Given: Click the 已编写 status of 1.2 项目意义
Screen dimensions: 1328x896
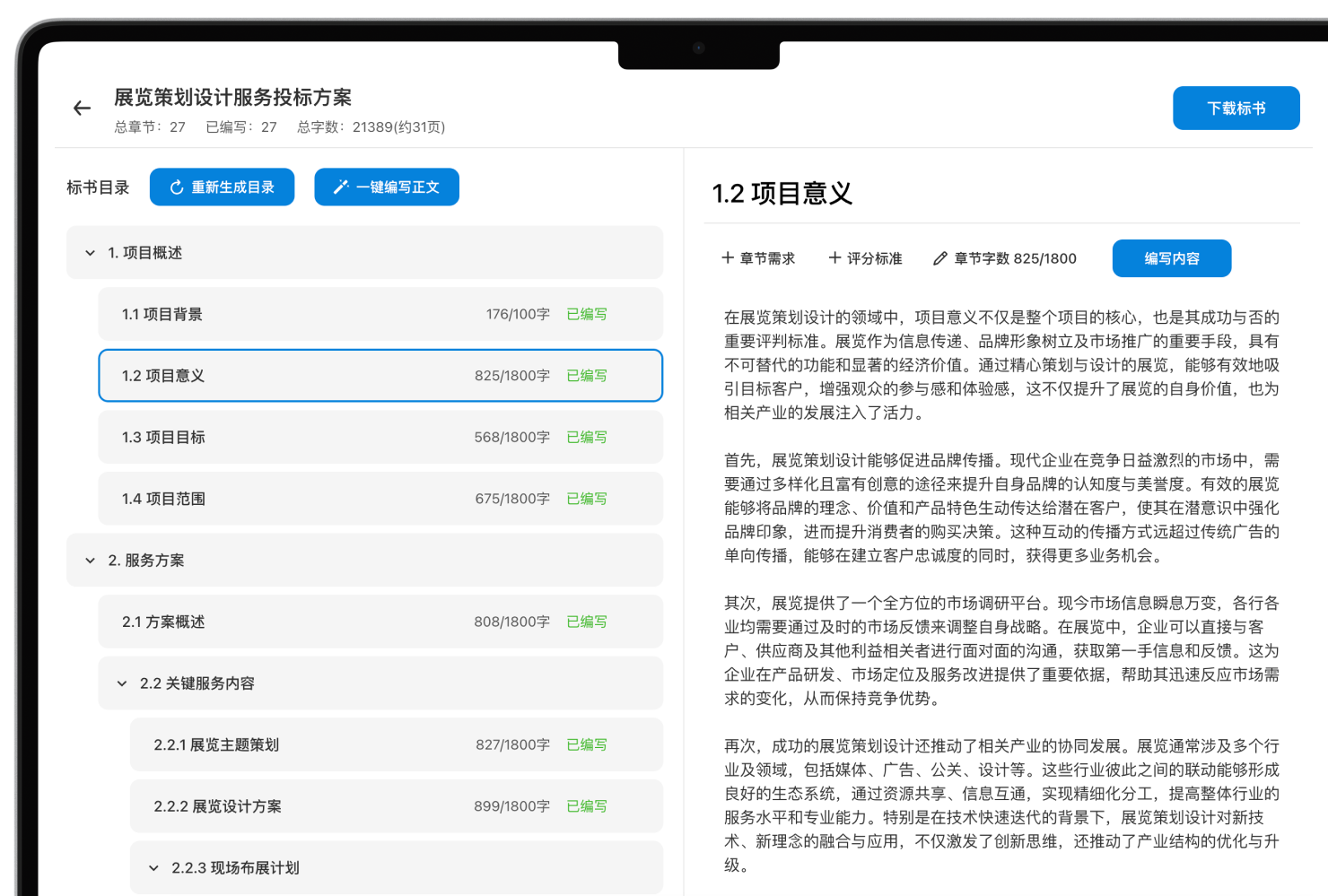Looking at the screenshot, I should (587, 376).
